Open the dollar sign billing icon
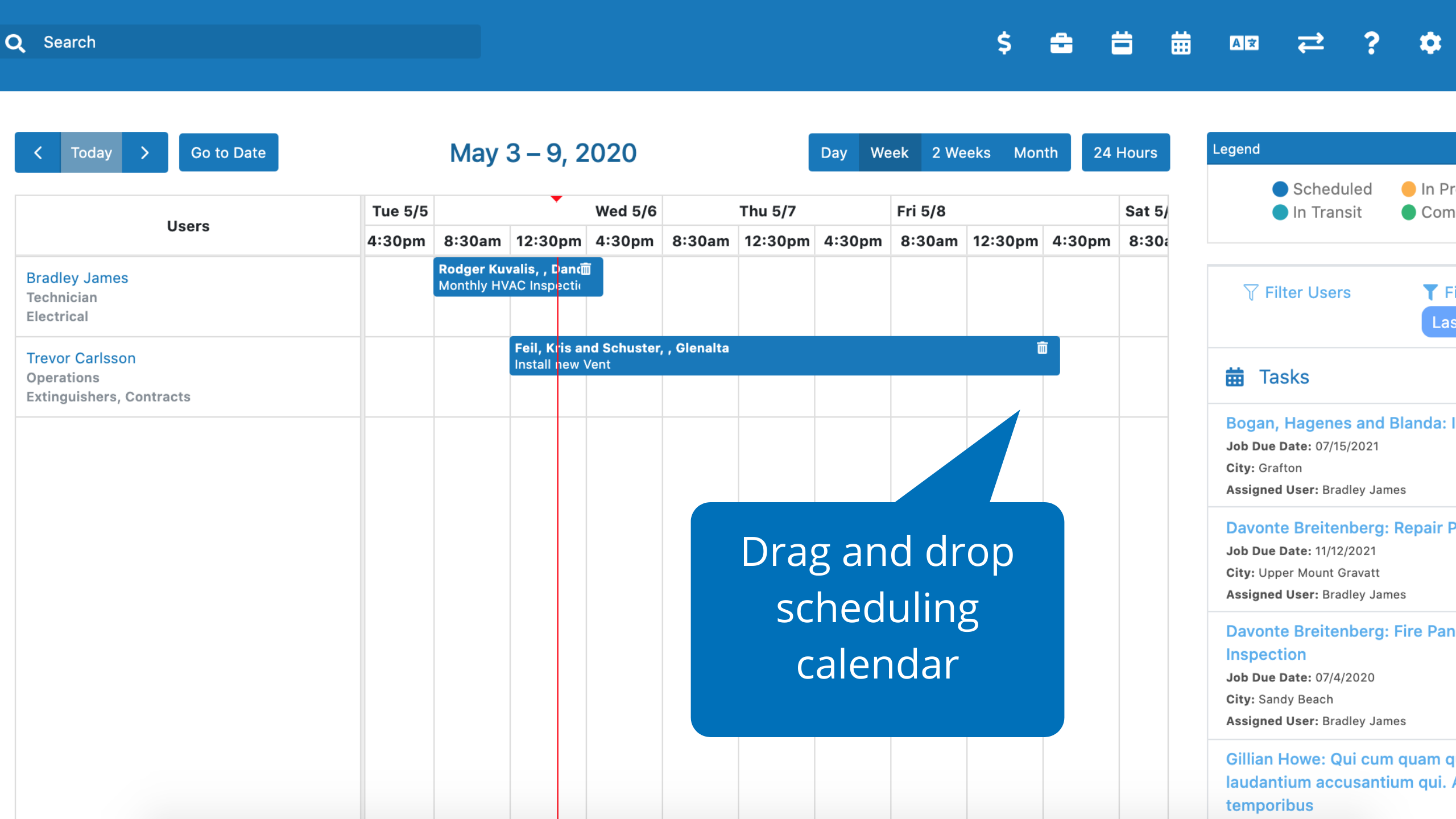Viewport: 1456px width, 819px height. pyautogui.click(x=1004, y=43)
